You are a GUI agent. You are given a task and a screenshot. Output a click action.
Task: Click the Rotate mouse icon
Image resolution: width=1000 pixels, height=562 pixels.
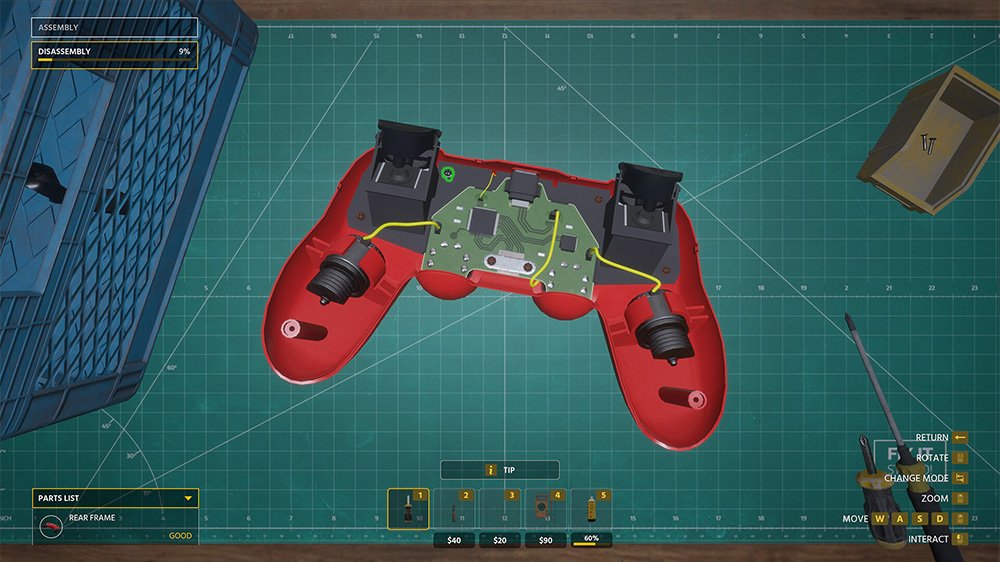[961, 458]
